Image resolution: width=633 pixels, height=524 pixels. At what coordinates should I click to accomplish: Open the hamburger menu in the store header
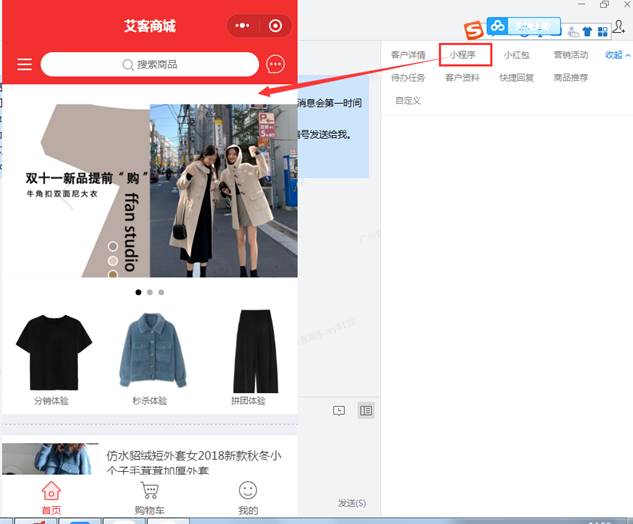coord(25,65)
